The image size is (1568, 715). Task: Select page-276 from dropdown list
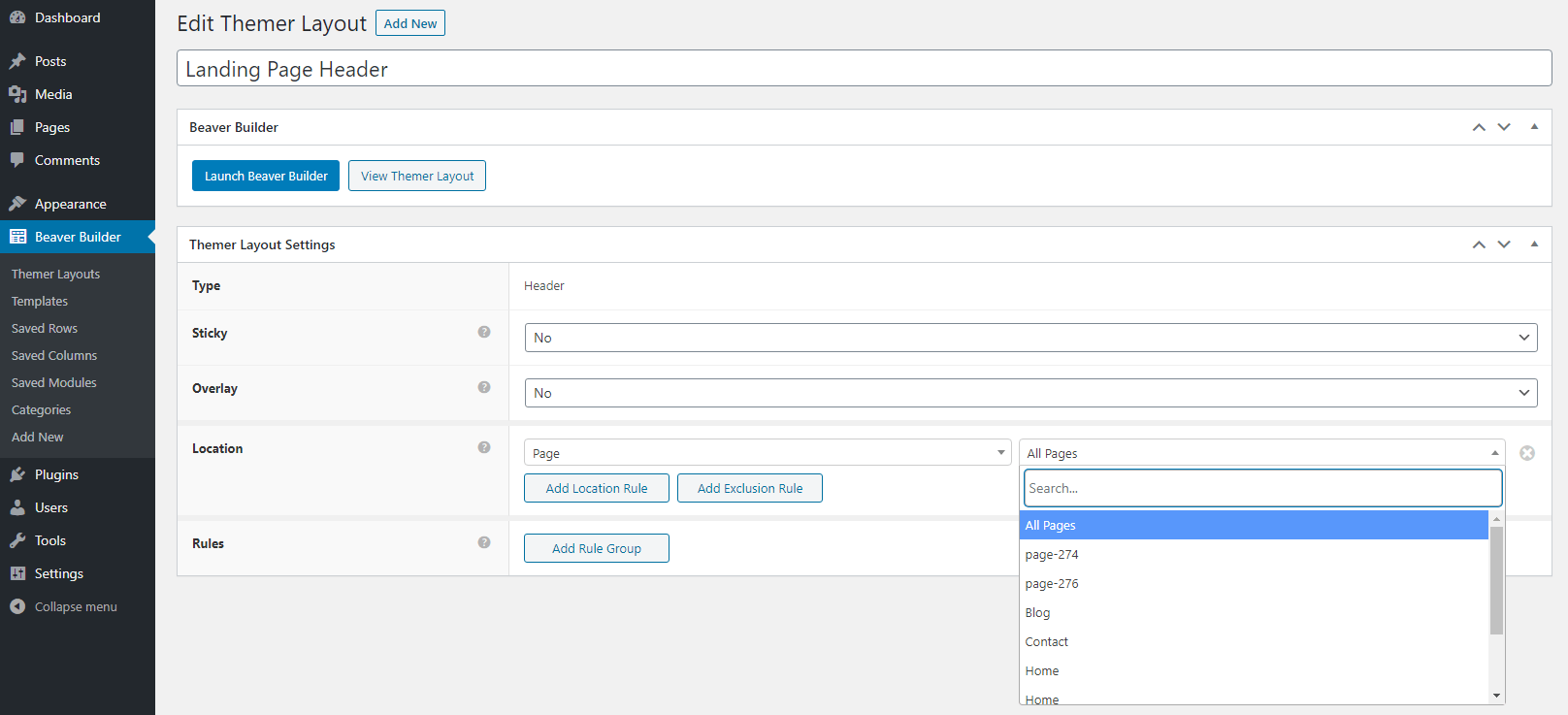[x=1254, y=583]
